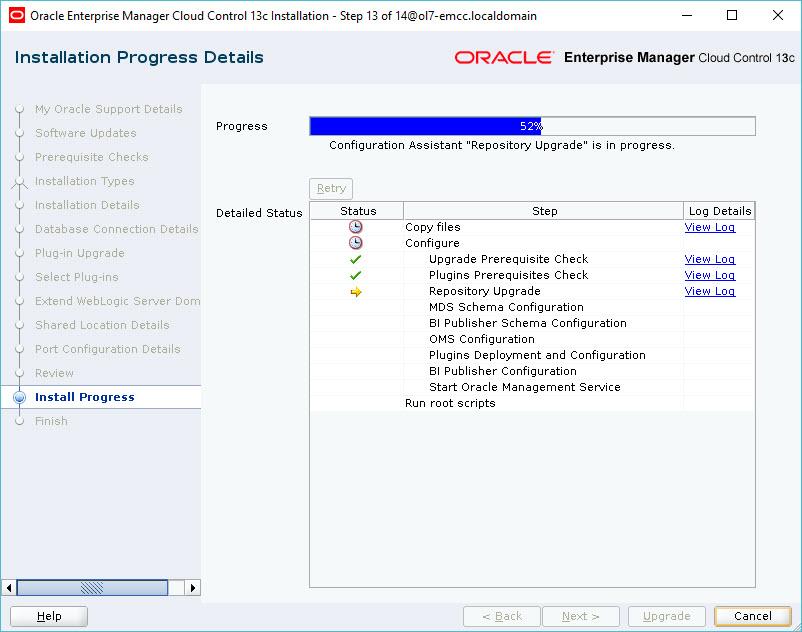
Task: Select Prerequisite Checks step in sidebar
Action: pos(92,157)
